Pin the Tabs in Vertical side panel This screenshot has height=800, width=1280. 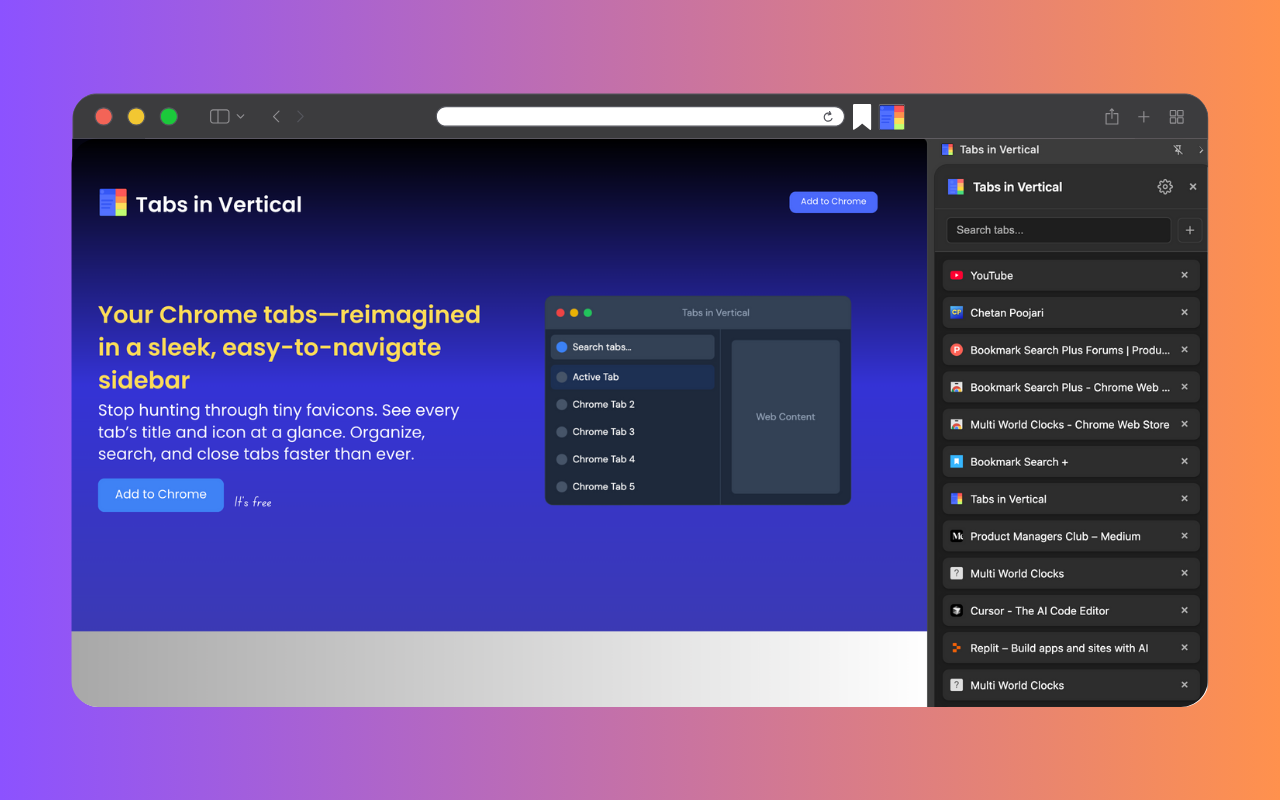click(x=1178, y=150)
